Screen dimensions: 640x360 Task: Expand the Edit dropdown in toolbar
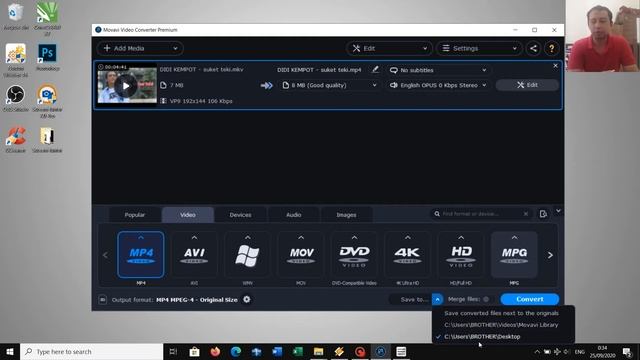click(425, 48)
